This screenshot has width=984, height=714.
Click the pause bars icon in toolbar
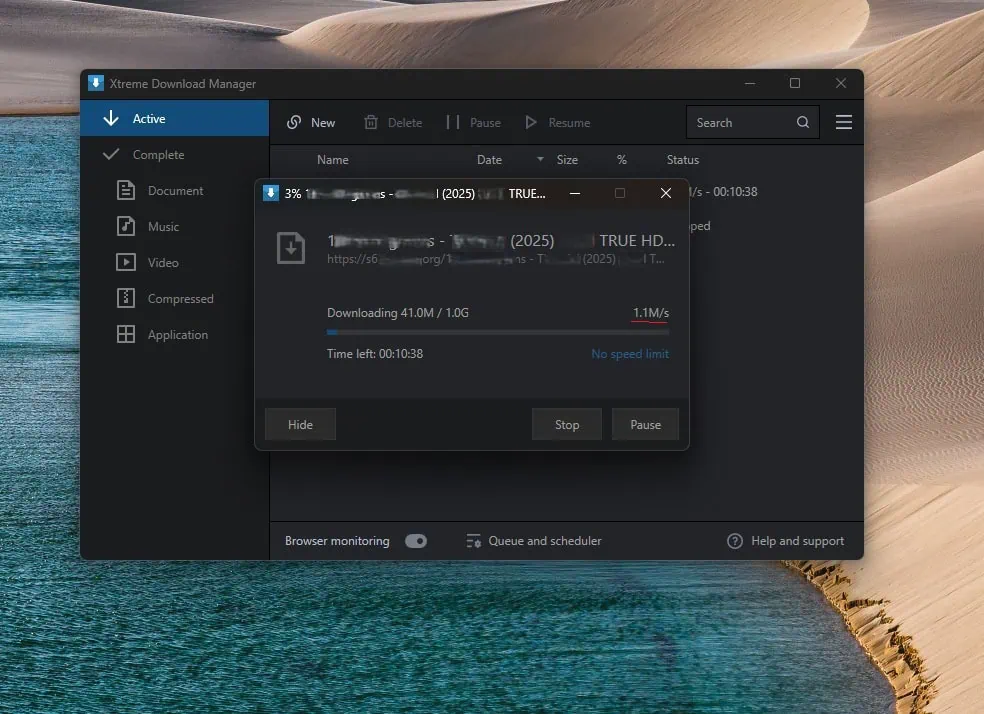(452, 122)
